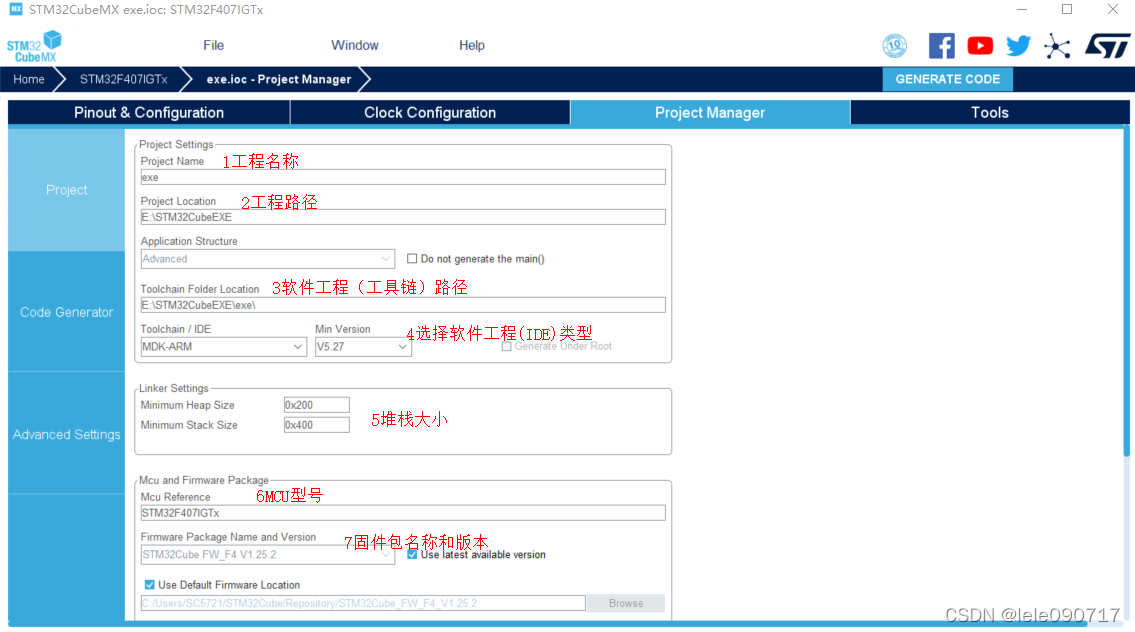The height and width of the screenshot is (632, 1135).
Task: Open Firmware Package Name and Version dropdown
Action: (268, 555)
